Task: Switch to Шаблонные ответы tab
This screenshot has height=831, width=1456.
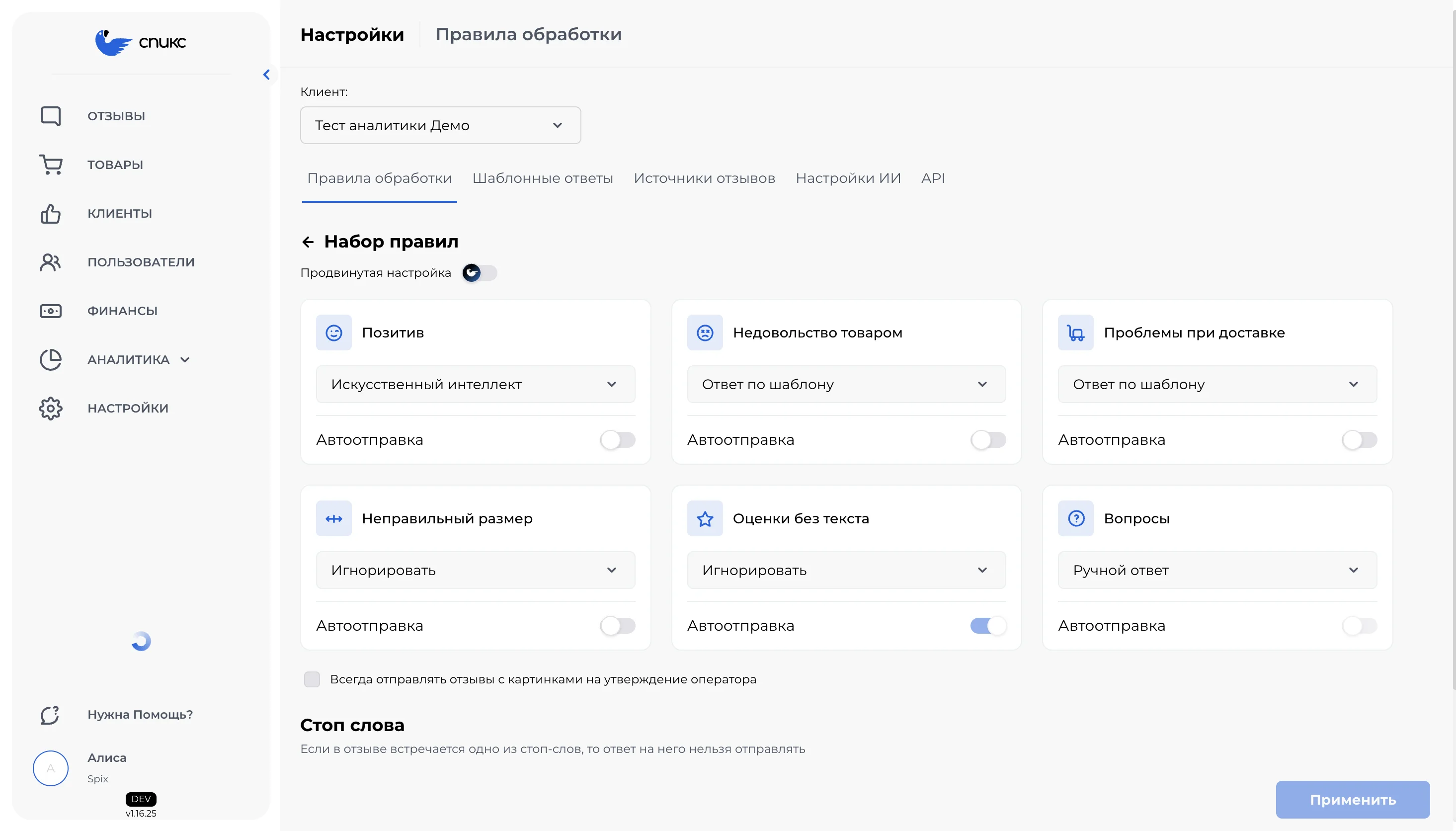Action: pos(543,178)
